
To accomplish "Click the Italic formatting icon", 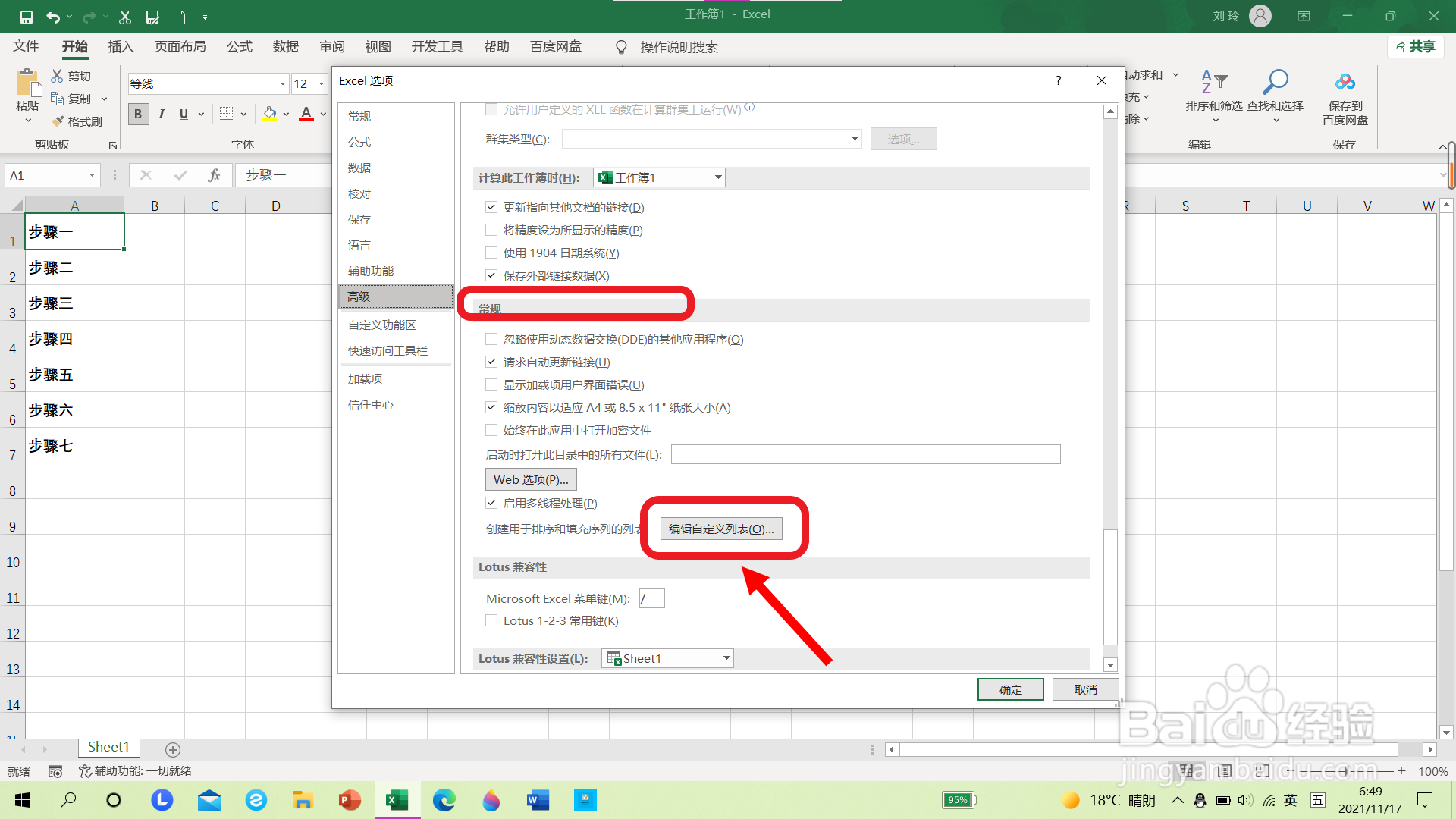I will [x=162, y=114].
